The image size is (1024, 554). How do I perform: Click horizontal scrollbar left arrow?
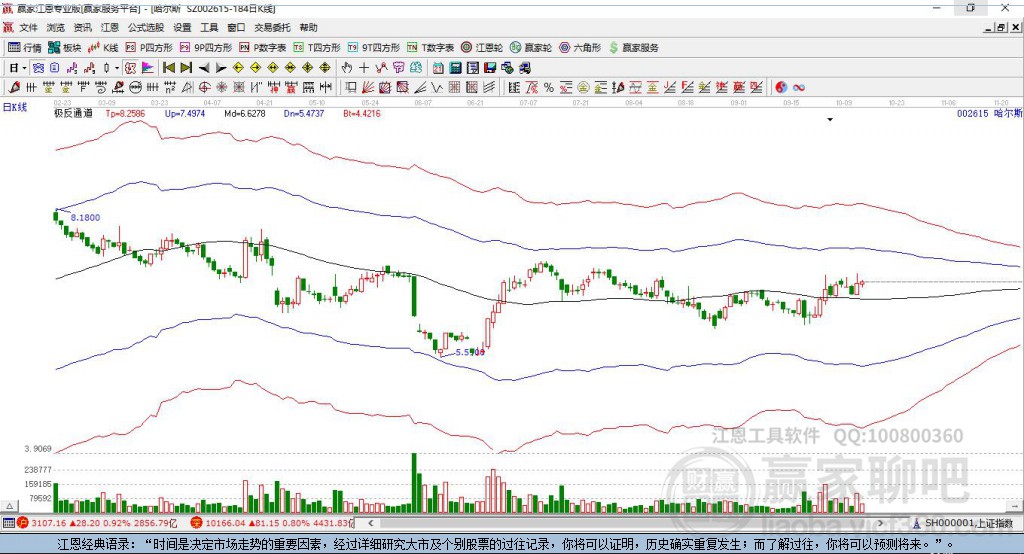[x=370, y=523]
